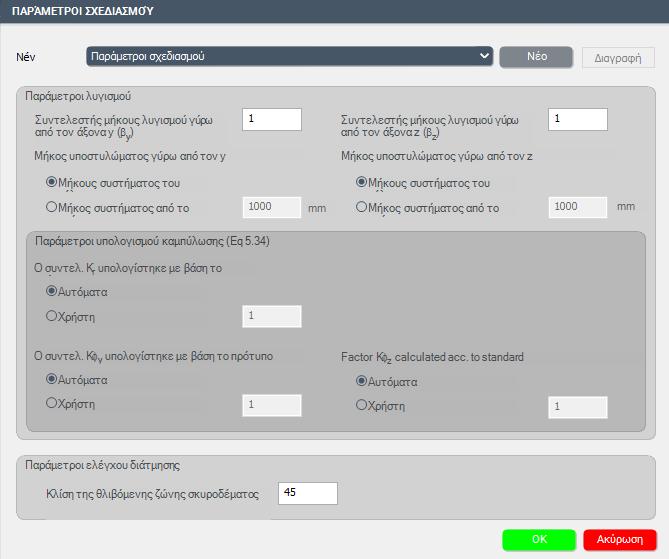Click the Νέο button

click(536, 57)
